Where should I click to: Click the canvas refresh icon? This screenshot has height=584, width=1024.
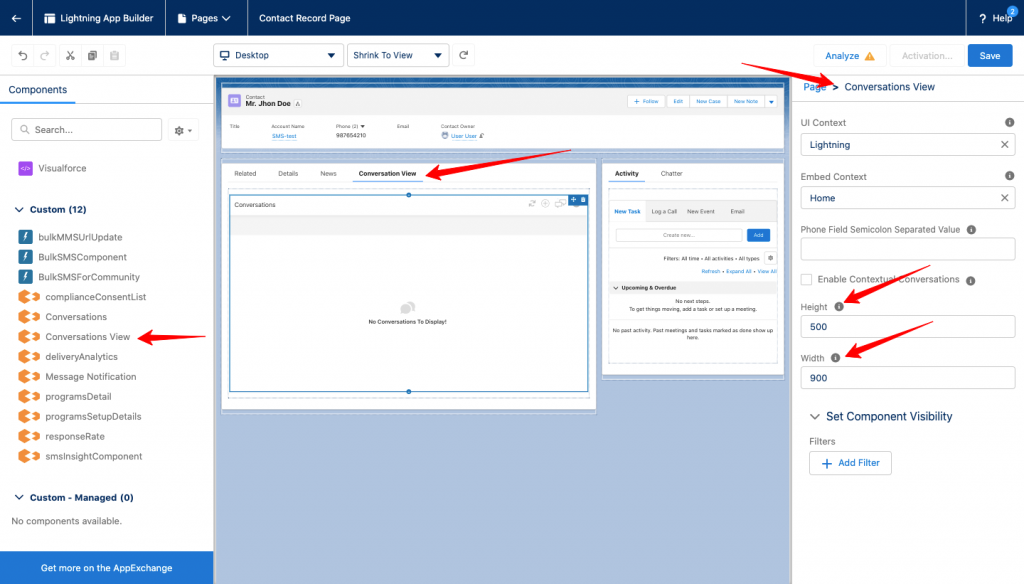pos(464,56)
